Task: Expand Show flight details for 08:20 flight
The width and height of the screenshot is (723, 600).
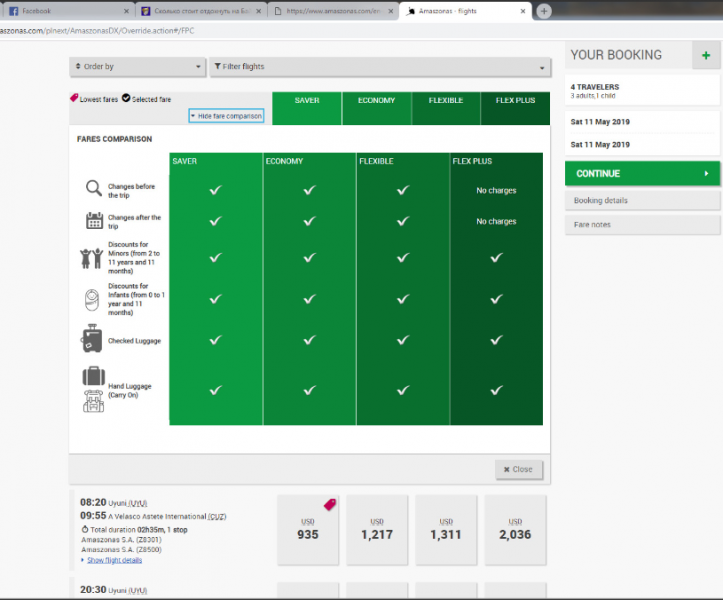Action: [114, 560]
